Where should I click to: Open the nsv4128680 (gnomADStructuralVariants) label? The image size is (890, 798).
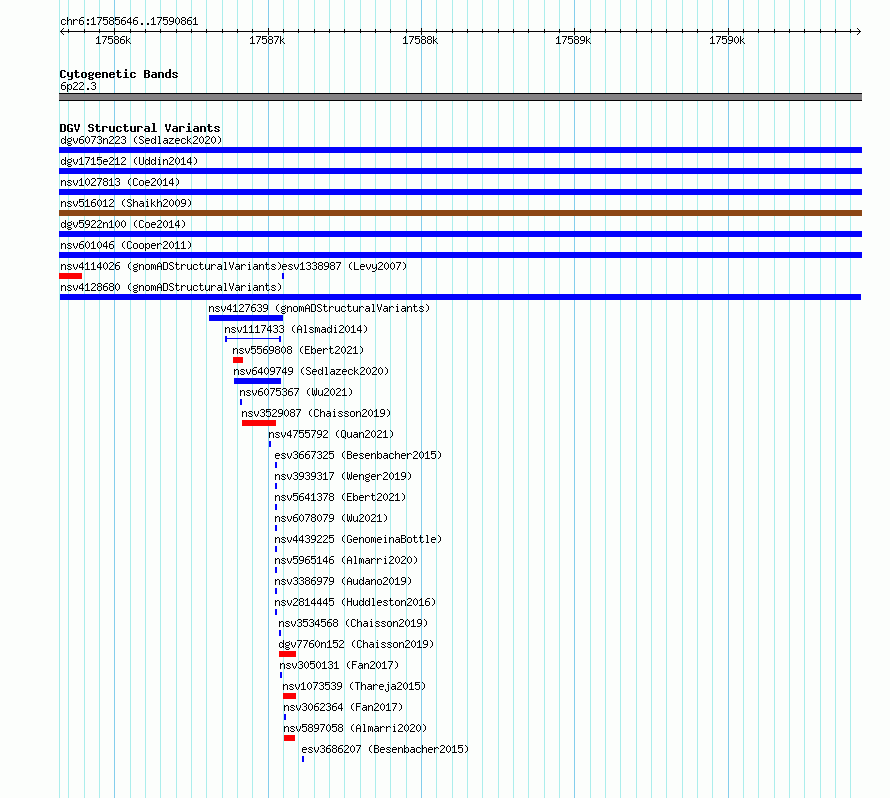click(x=171, y=287)
